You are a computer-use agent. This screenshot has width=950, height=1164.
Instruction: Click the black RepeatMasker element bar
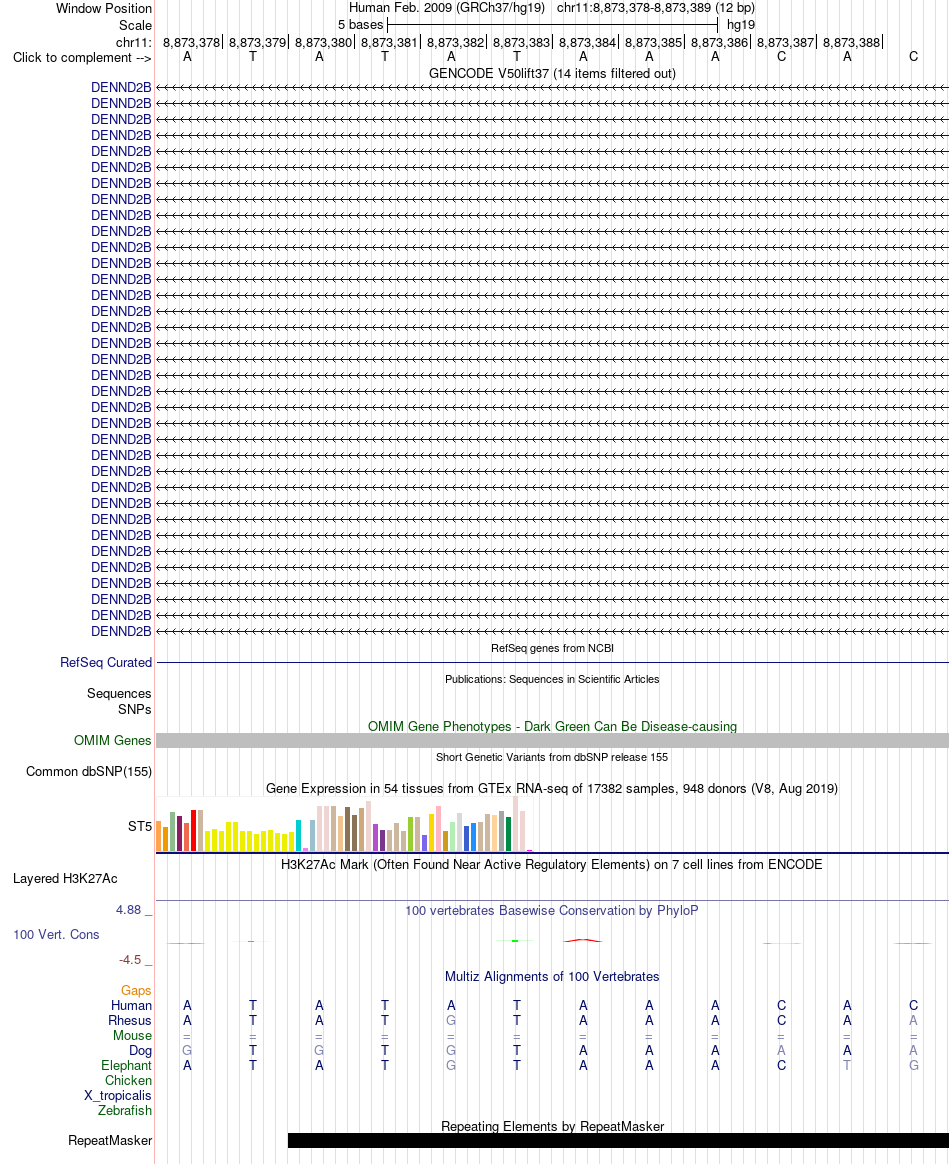pos(618,1140)
